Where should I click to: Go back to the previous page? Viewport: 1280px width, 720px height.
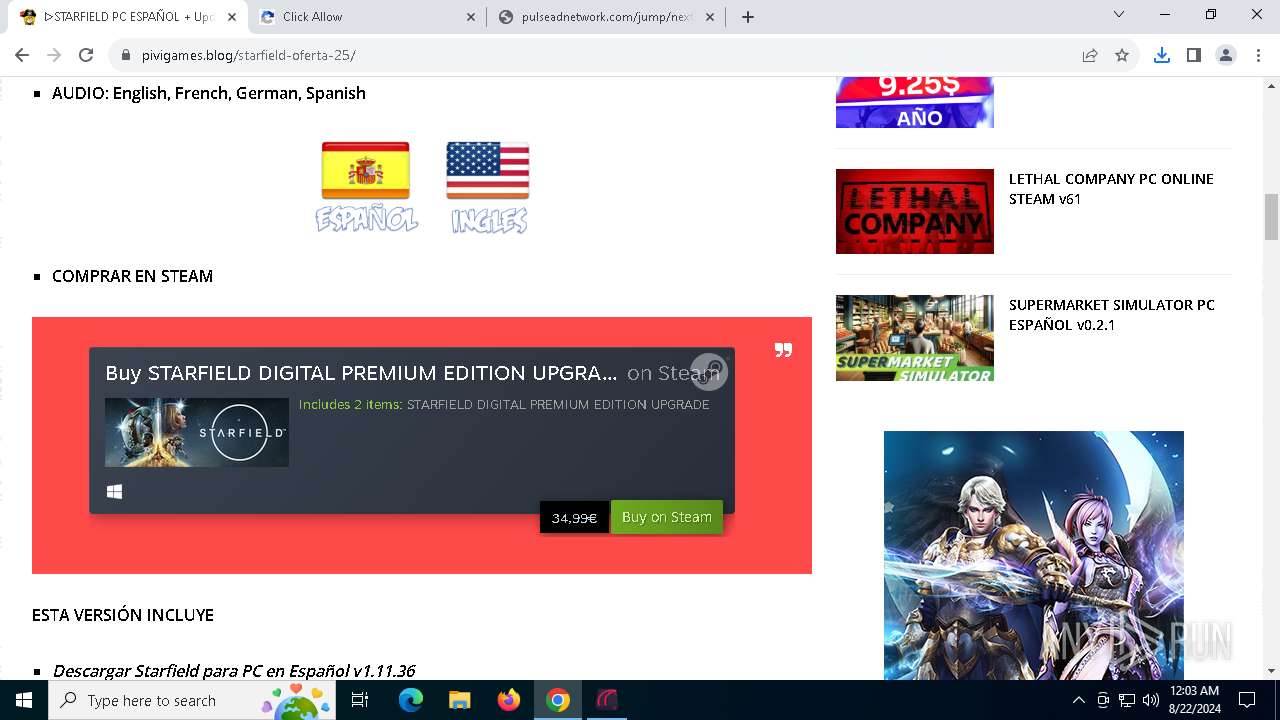click(x=22, y=55)
